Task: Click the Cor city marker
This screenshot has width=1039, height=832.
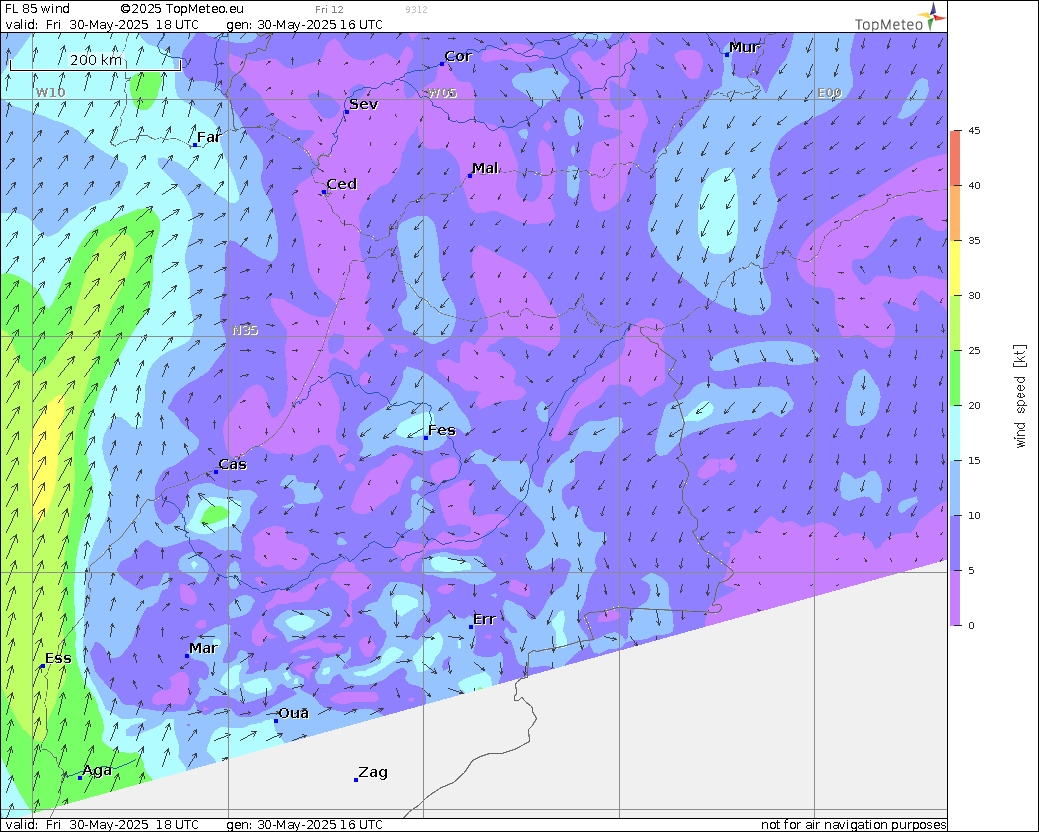Action: click(x=442, y=64)
